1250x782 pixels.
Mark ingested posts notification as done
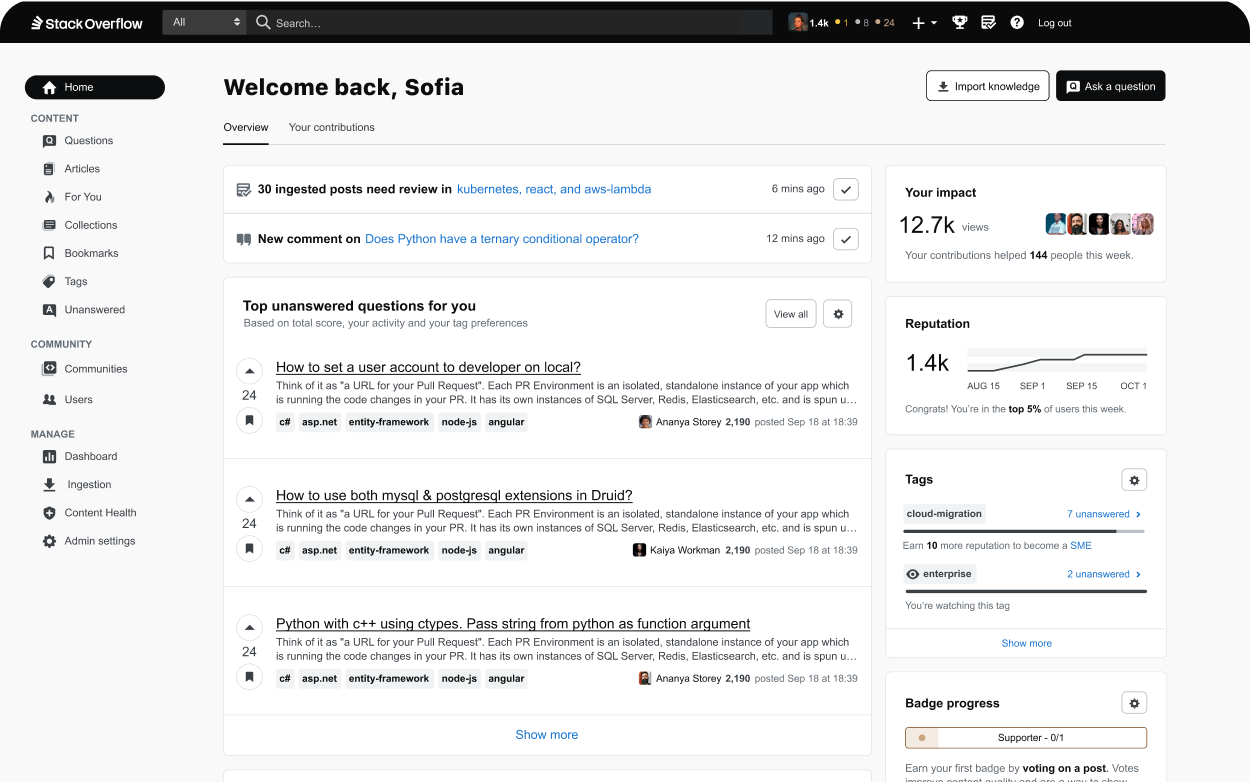click(x=846, y=189)
